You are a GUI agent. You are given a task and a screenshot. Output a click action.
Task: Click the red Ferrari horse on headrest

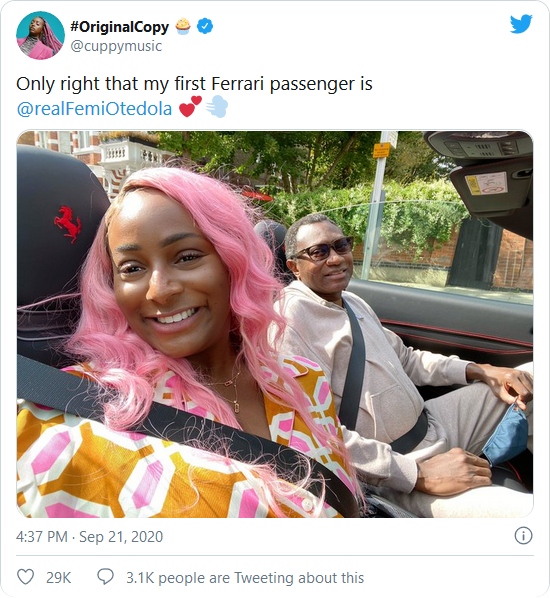pyautogui.click(x=68, y=224)
